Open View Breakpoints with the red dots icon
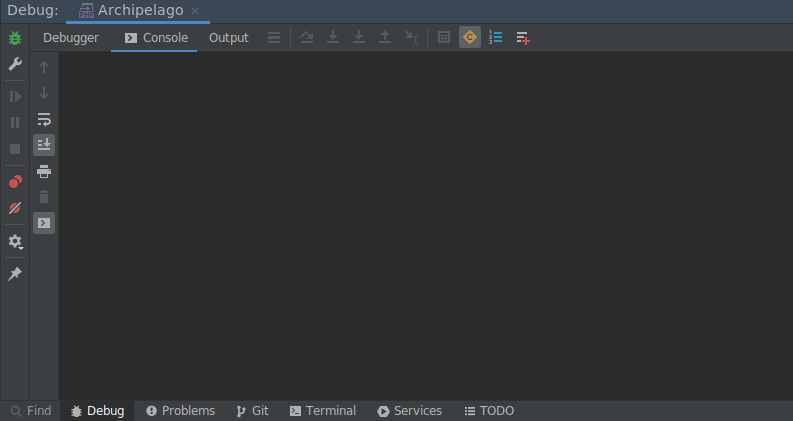Viewport: 793px width, 421px height. click(x=15, y=182)
